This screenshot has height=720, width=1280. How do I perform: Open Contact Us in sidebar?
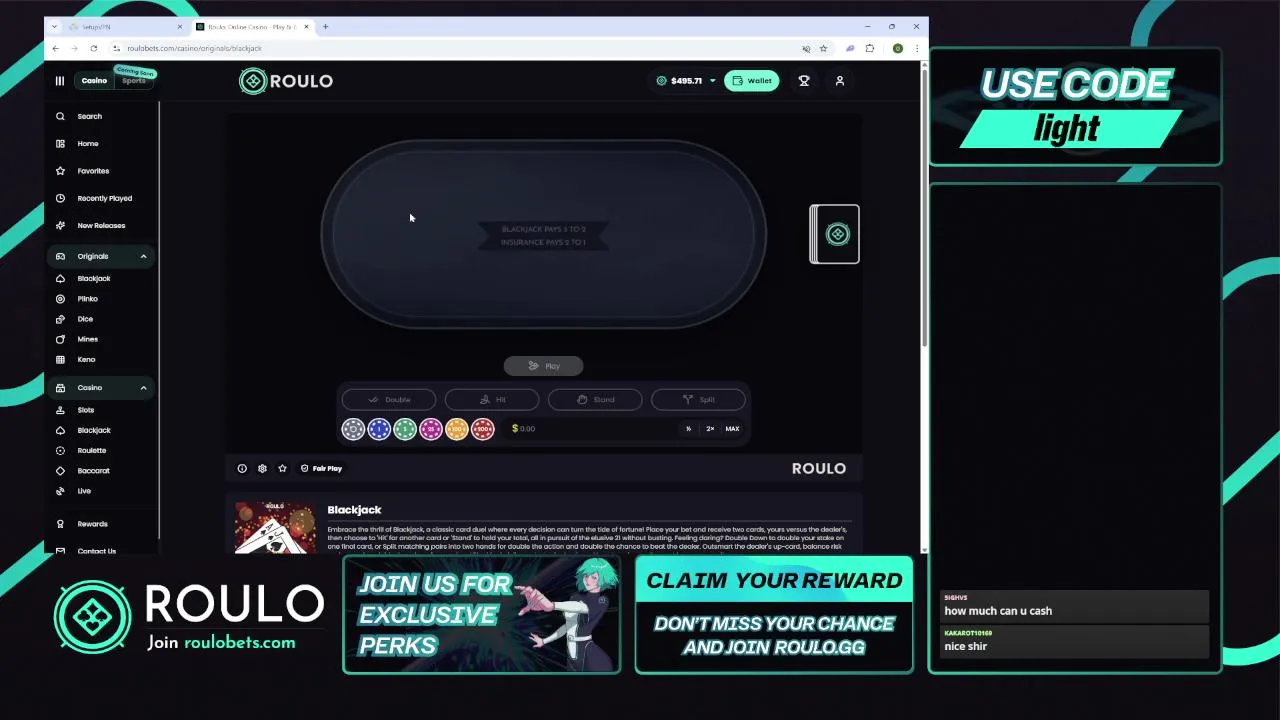click(87, 551)
